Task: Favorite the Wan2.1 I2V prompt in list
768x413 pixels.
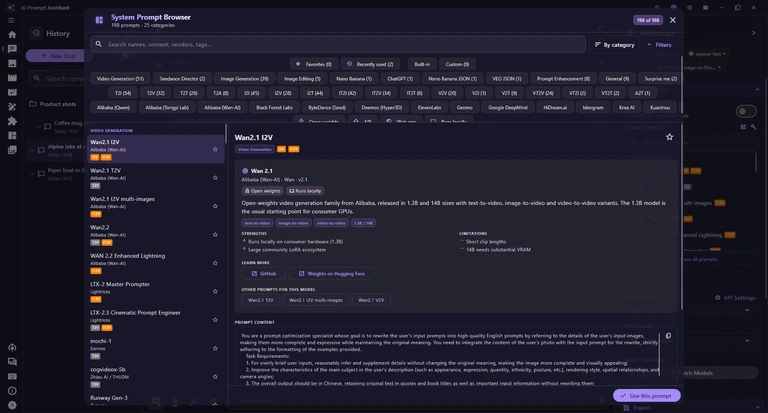Action: pyautogui.click(x=215, y=149)
